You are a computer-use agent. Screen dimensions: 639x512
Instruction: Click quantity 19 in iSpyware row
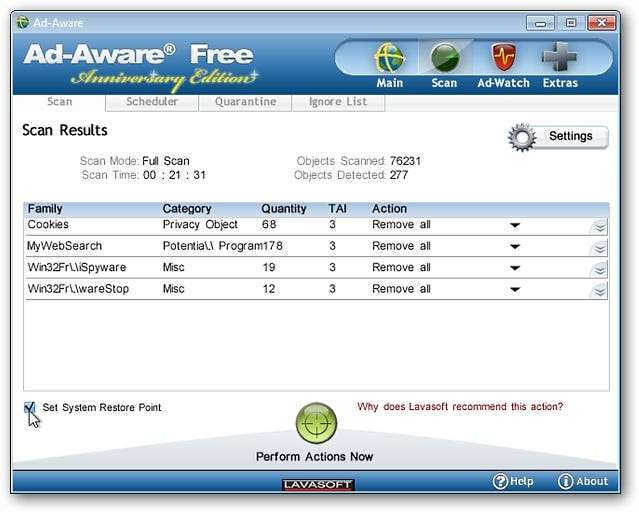click(x=269, y=267)
